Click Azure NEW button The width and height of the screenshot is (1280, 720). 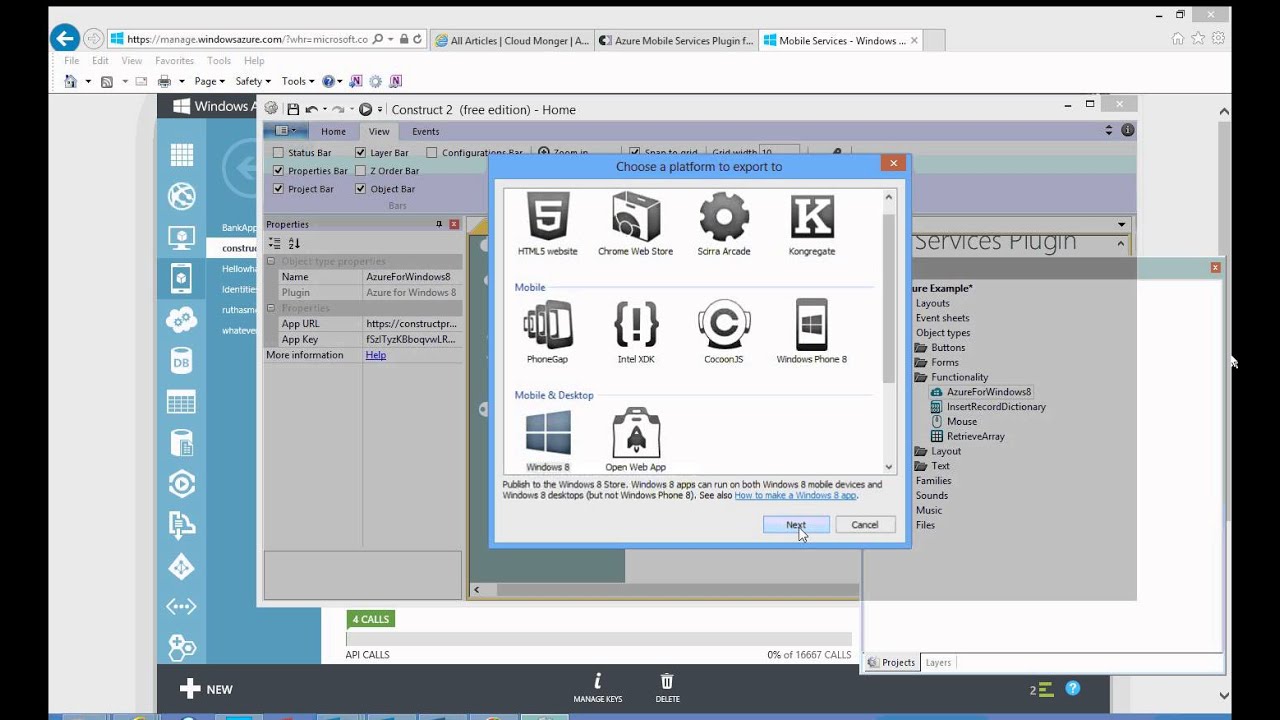click(206, 689)
